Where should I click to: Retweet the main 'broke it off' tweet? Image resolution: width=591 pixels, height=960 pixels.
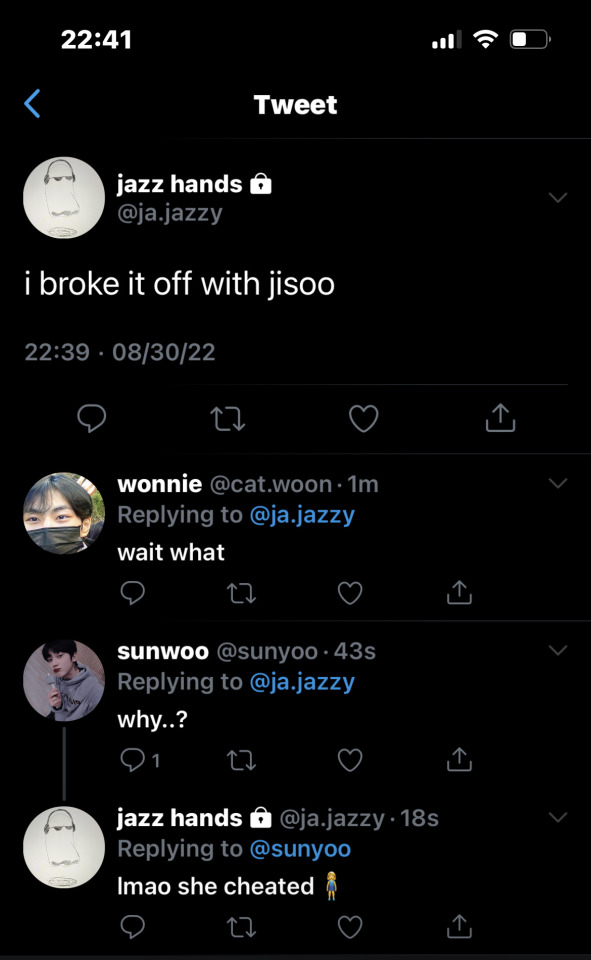pyautogui.click(x=228, y=419)
